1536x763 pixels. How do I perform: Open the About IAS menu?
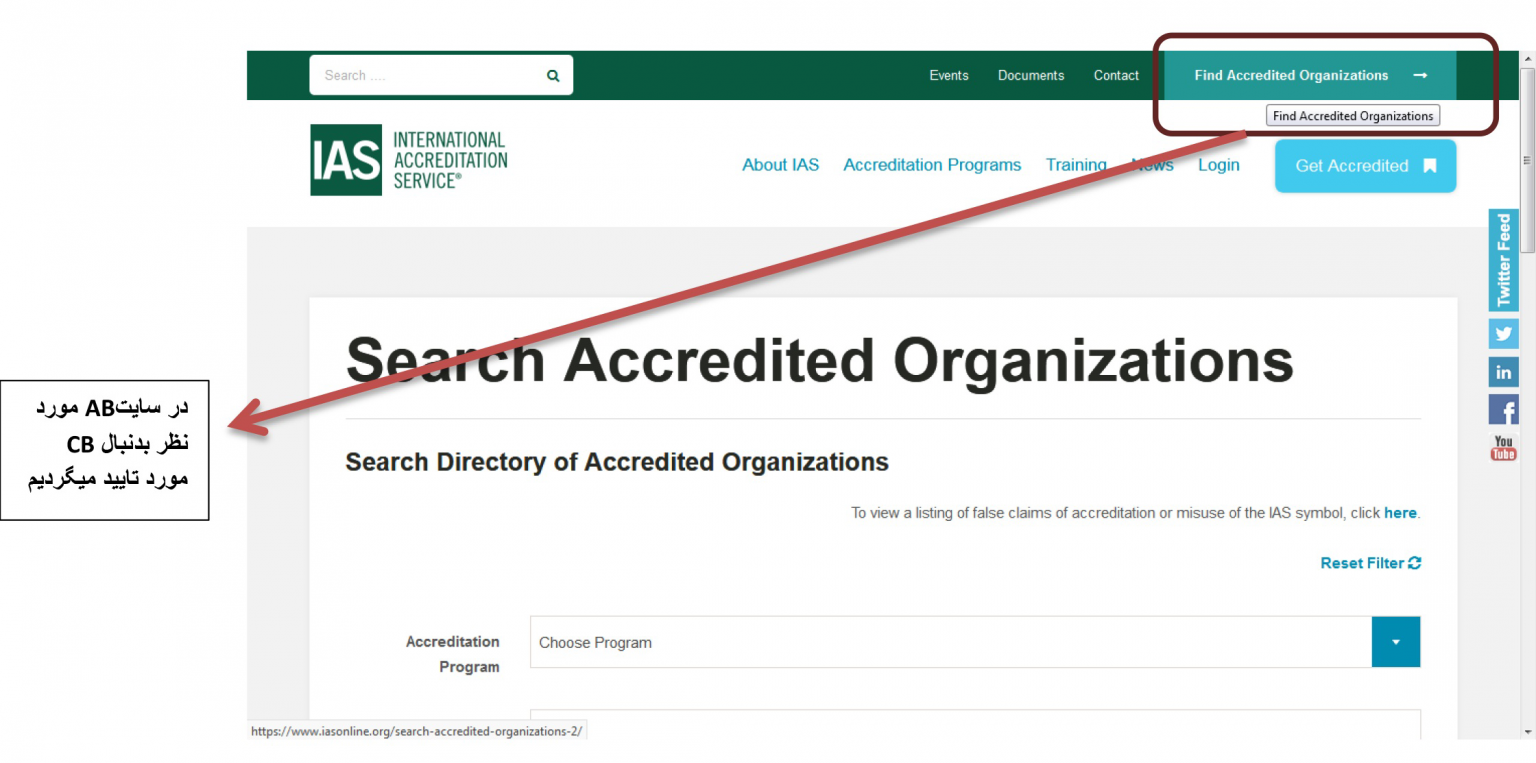click(x=780, y=165)
